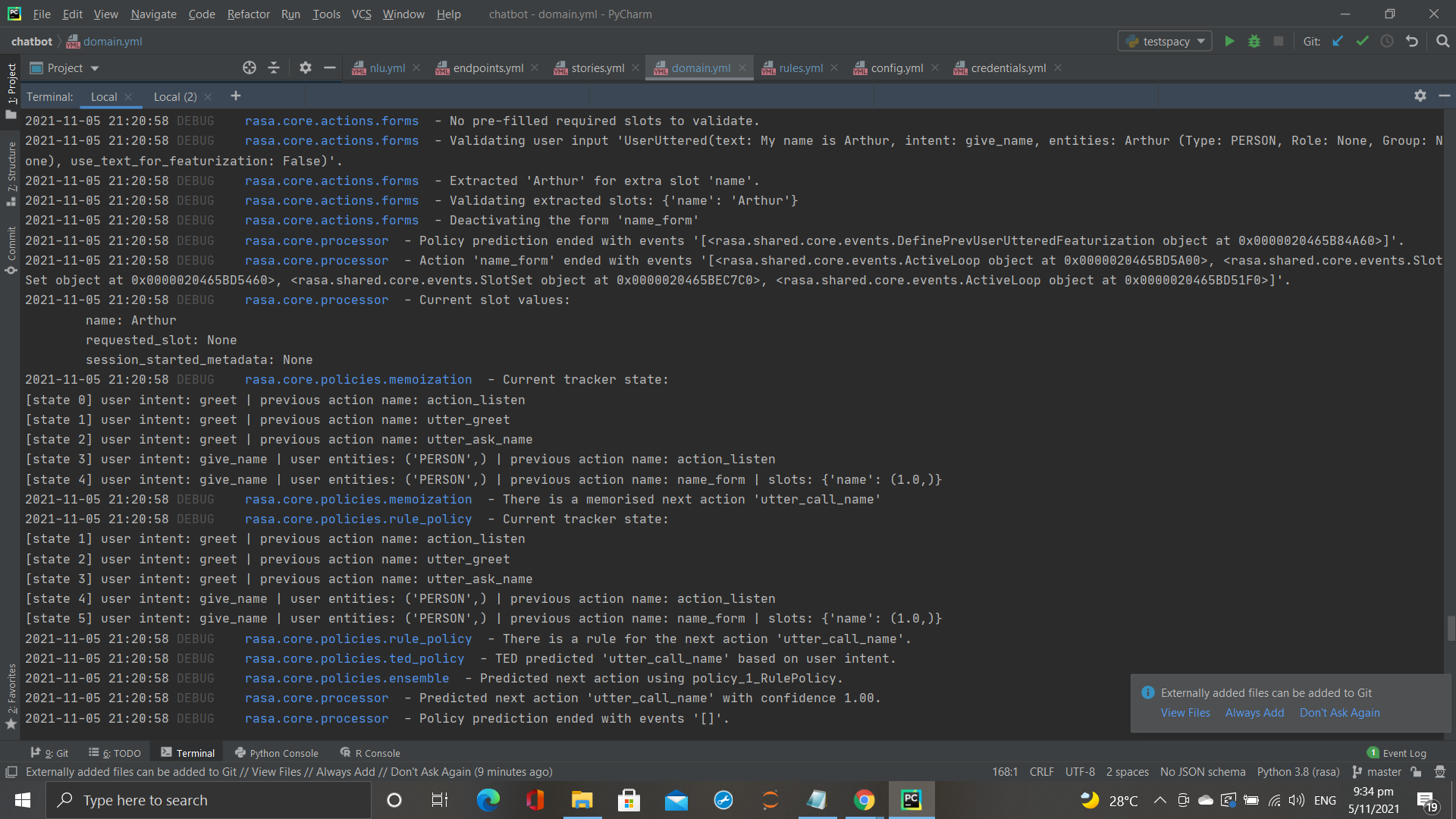1456x819 pixels.
Task: Open Search Everywhere magnifier icon
Action: pyautogui.click(x=1442, y=41)
